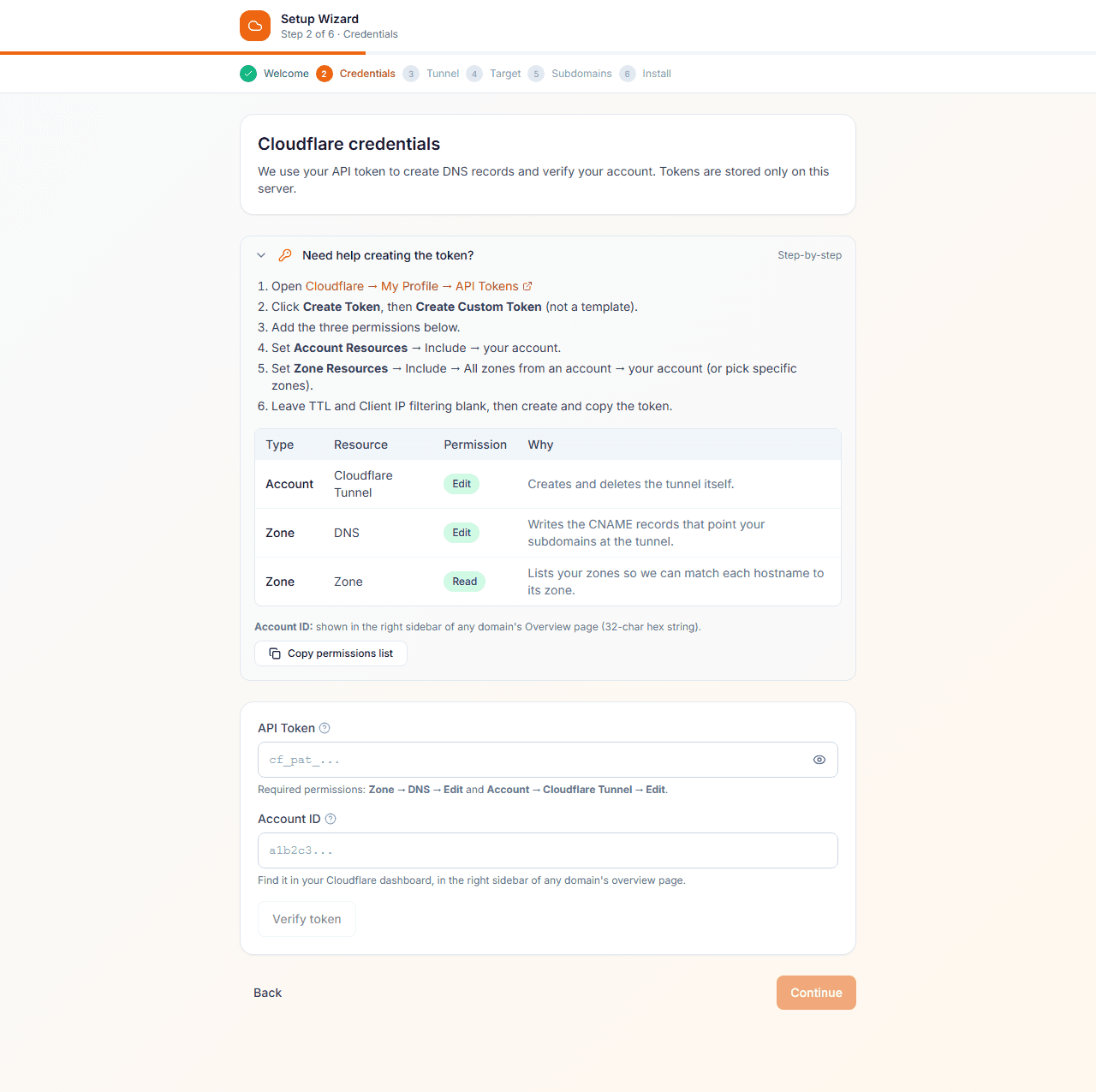Screen dimensions: 1096x1092
Task: Click the orange cloud Setup Wizard logo
Action: [255, 26]
